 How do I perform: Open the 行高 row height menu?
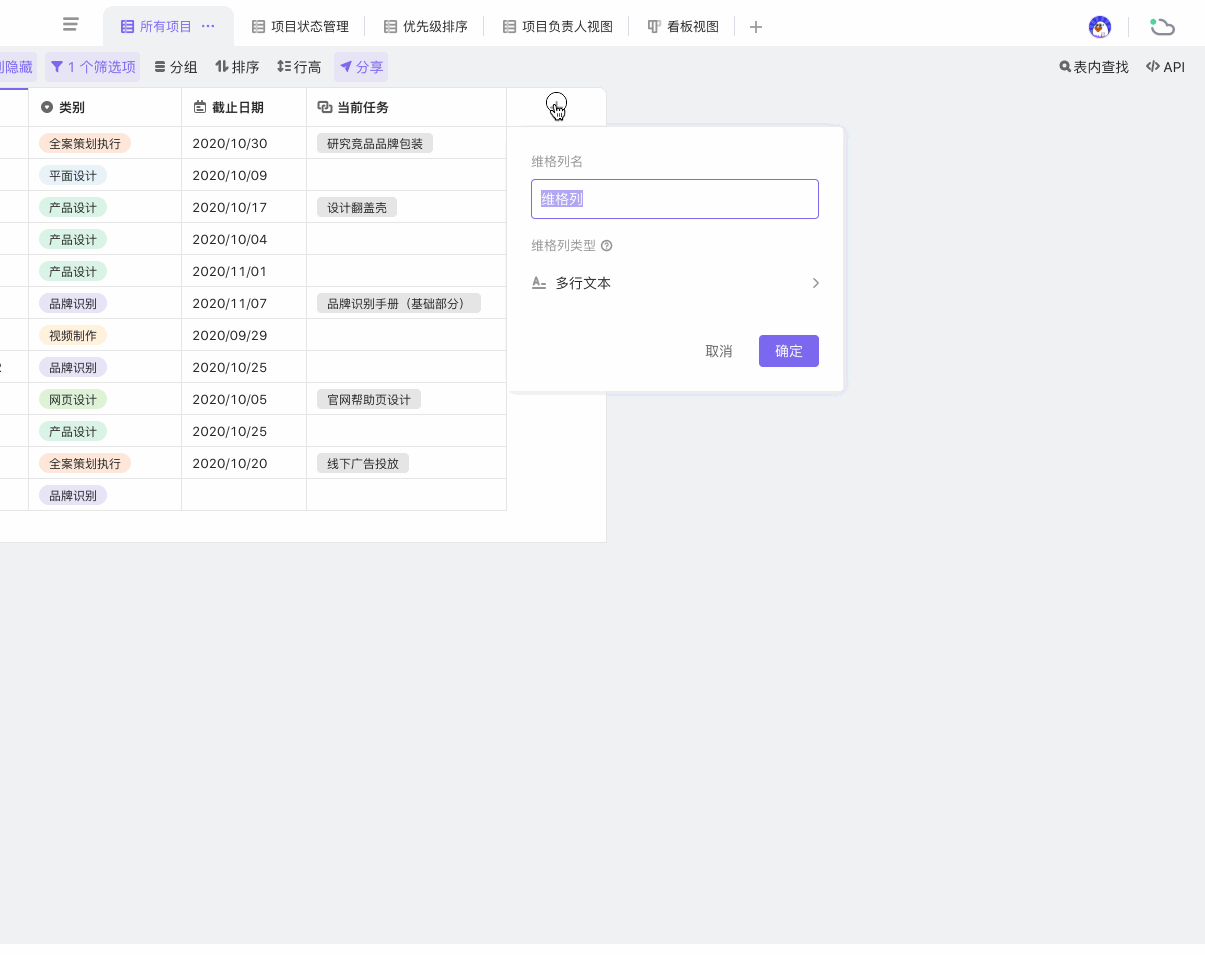(299, 67)
